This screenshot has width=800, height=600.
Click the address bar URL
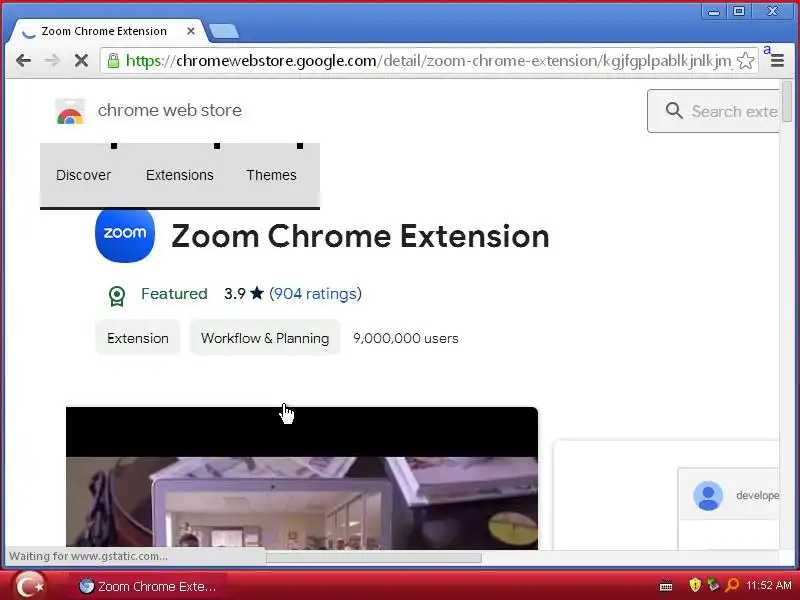coord(428,61)
